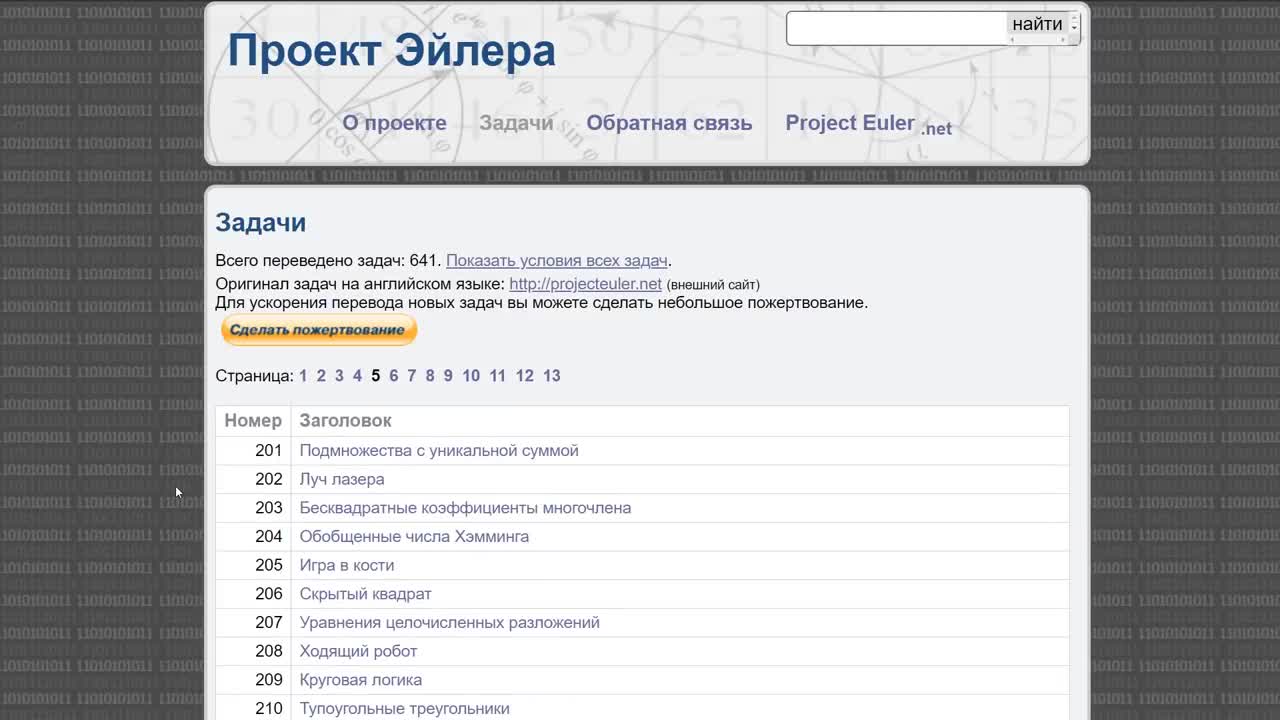Go to page 6
The width and height of the screenshot is (1280, 720).
point(394,376)
